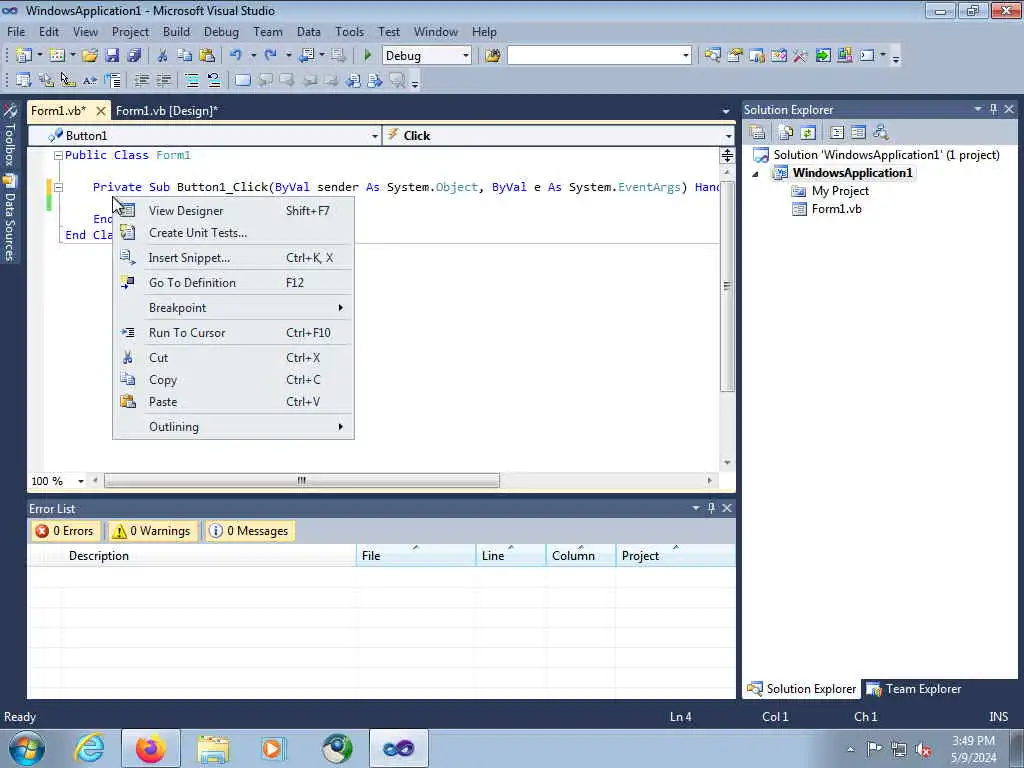Image resolution: width=1024 pixels, height=768 pixels.
Task: Click the Redo arrow icon
Action: tap(270, 56)
